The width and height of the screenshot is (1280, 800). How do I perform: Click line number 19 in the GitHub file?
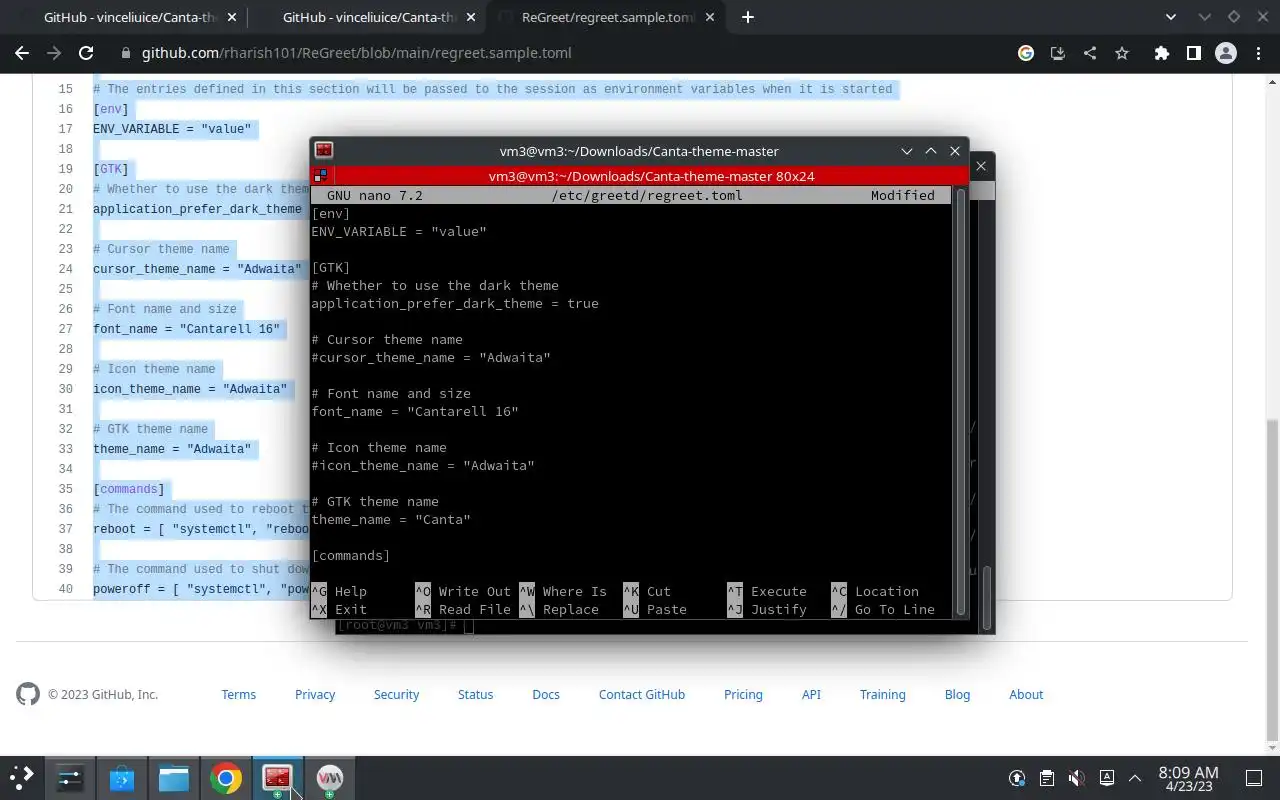(x=65, y=169)
